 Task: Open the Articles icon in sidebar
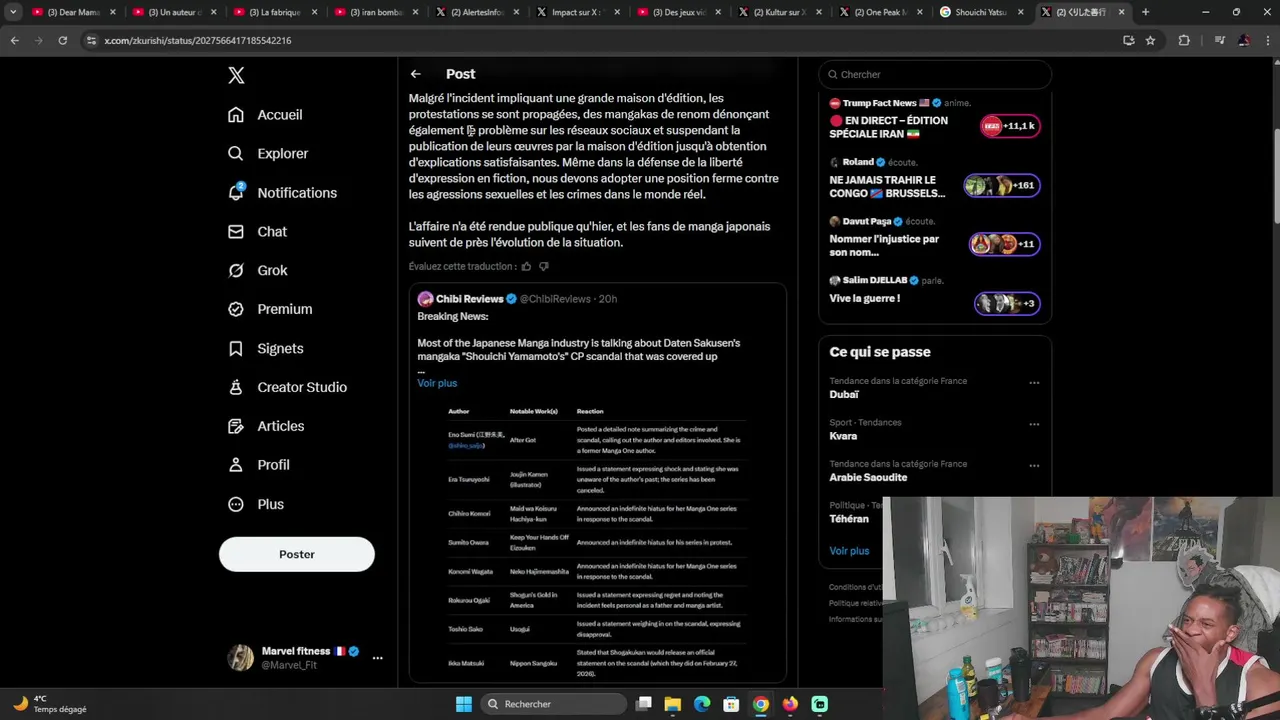[236, 427]
